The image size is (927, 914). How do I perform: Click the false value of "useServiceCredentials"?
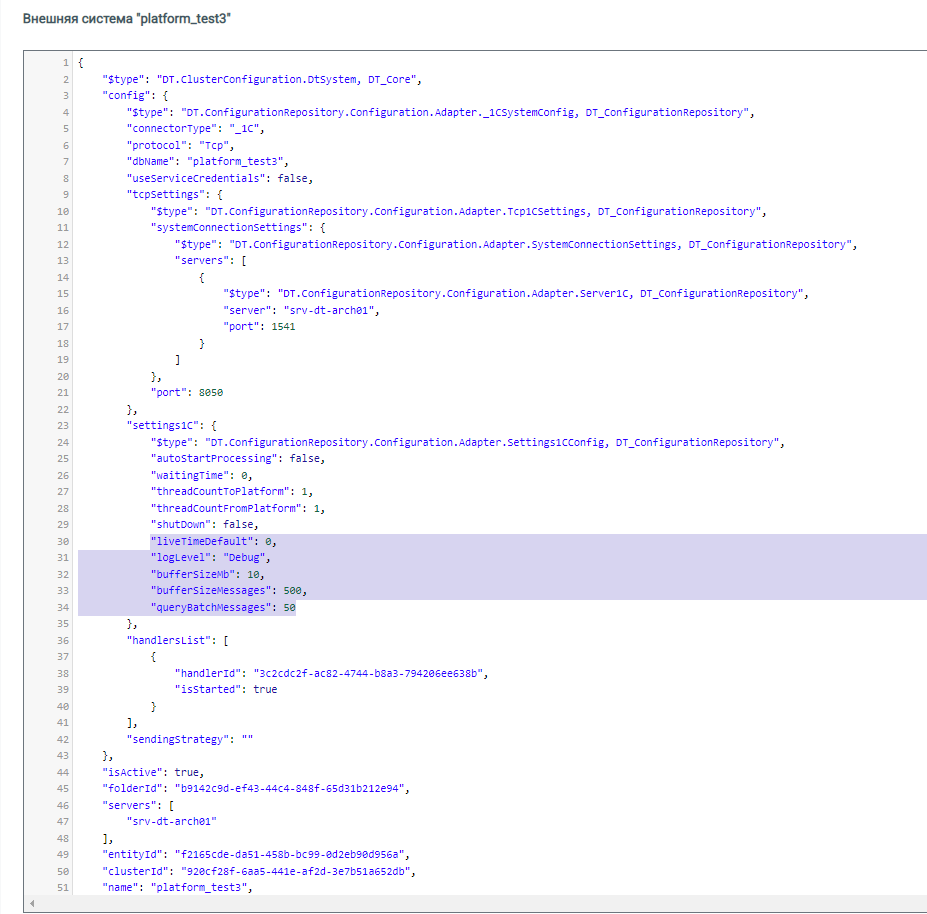coord(295,178)
